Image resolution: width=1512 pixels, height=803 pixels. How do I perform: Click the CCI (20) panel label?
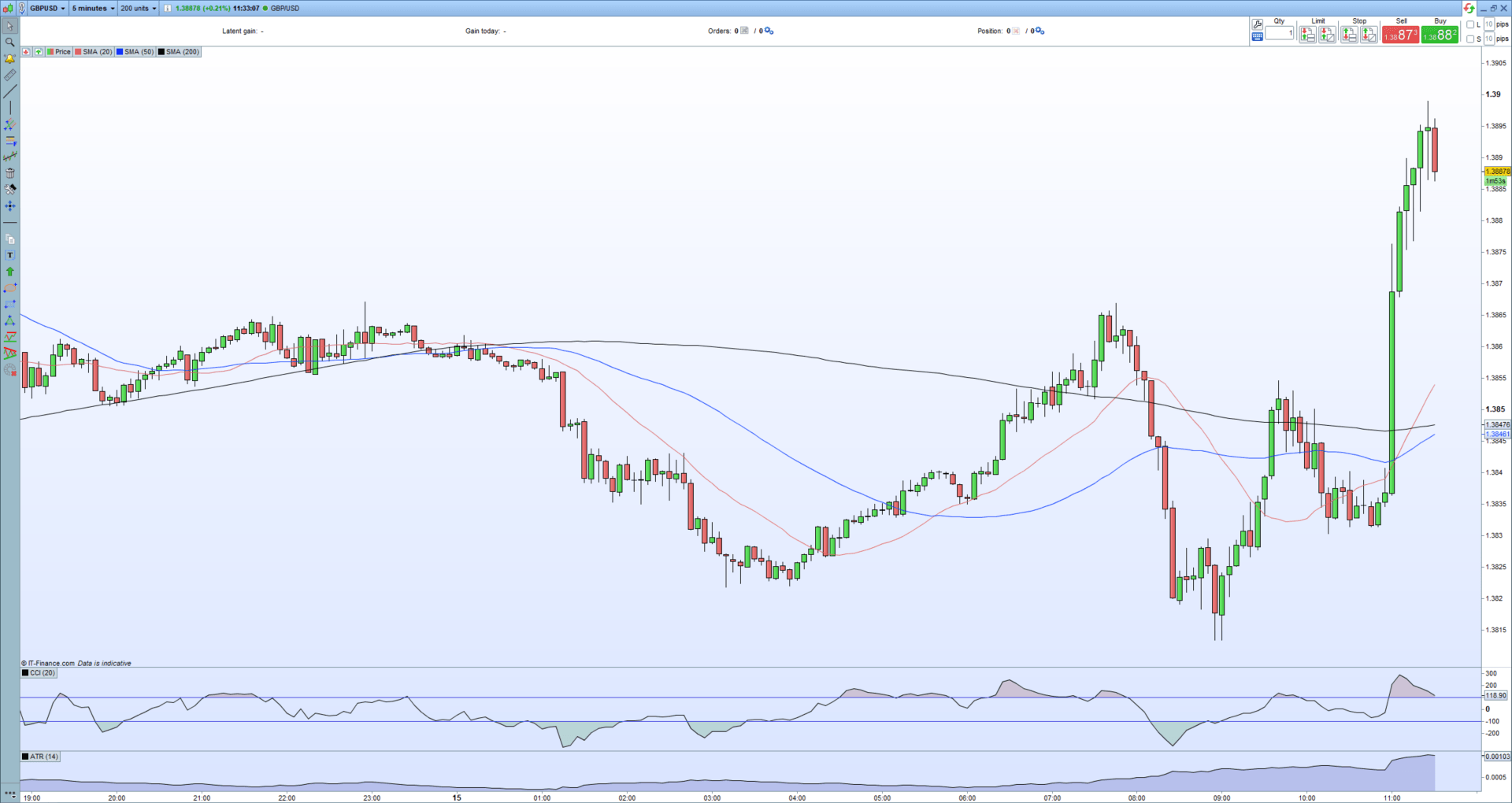pyautogui.click(x=39, y=673)
